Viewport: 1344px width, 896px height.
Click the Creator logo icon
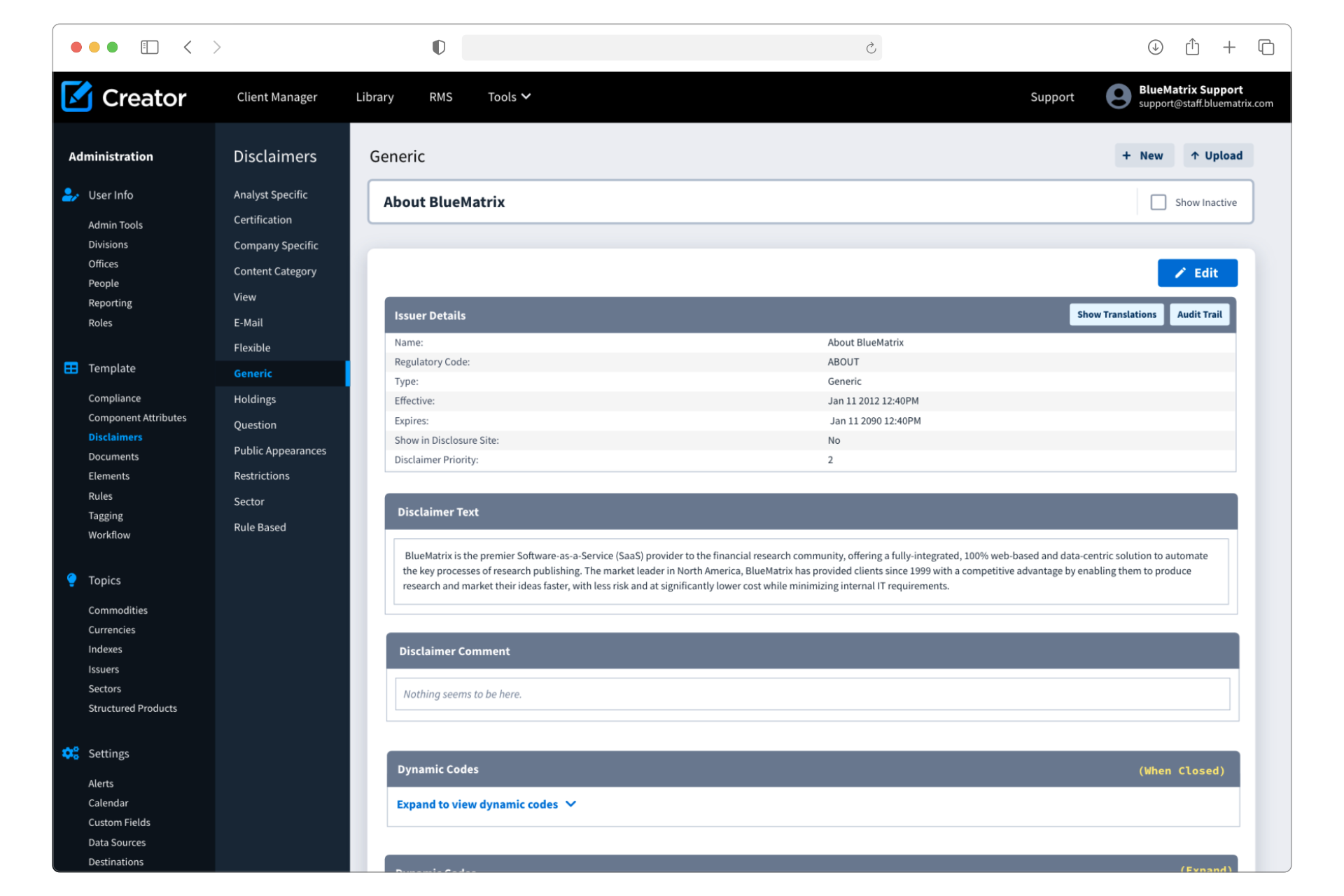[x=77, y=97]
